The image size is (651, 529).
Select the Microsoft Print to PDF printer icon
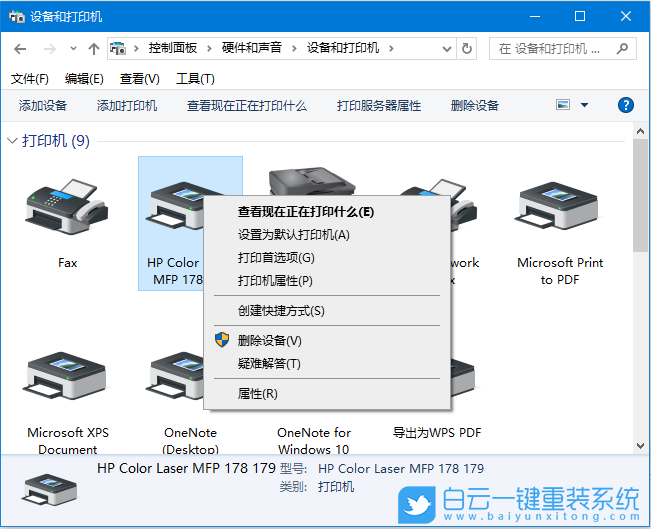pyautogui.click(x=559, y=206)
